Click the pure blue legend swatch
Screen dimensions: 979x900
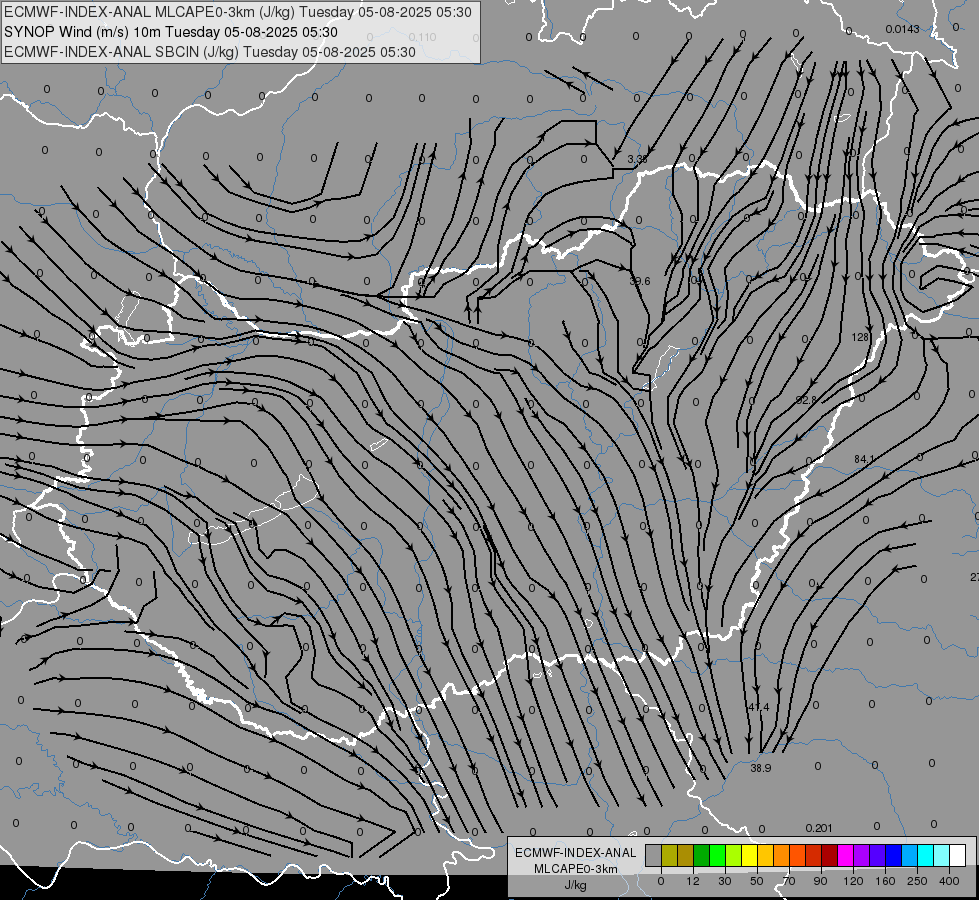point(893,855)
